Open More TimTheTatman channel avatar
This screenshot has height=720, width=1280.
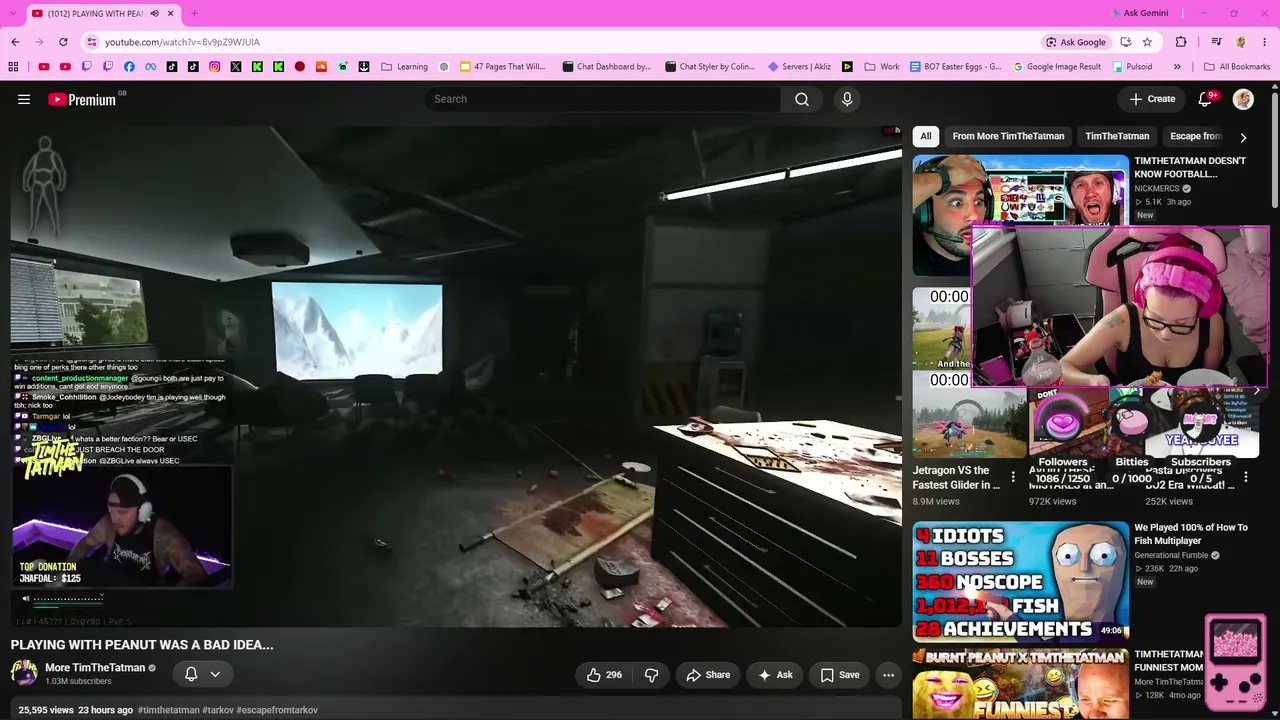point(24,672)
